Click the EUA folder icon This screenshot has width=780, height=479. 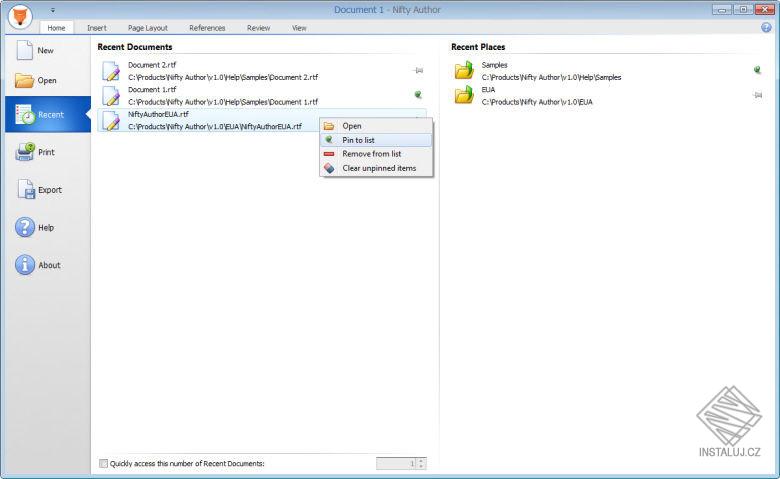(x=464, y=95)
